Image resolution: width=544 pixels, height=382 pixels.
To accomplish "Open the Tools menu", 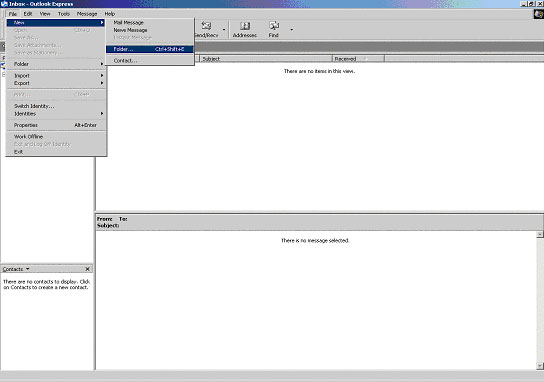I will point(63,14).
